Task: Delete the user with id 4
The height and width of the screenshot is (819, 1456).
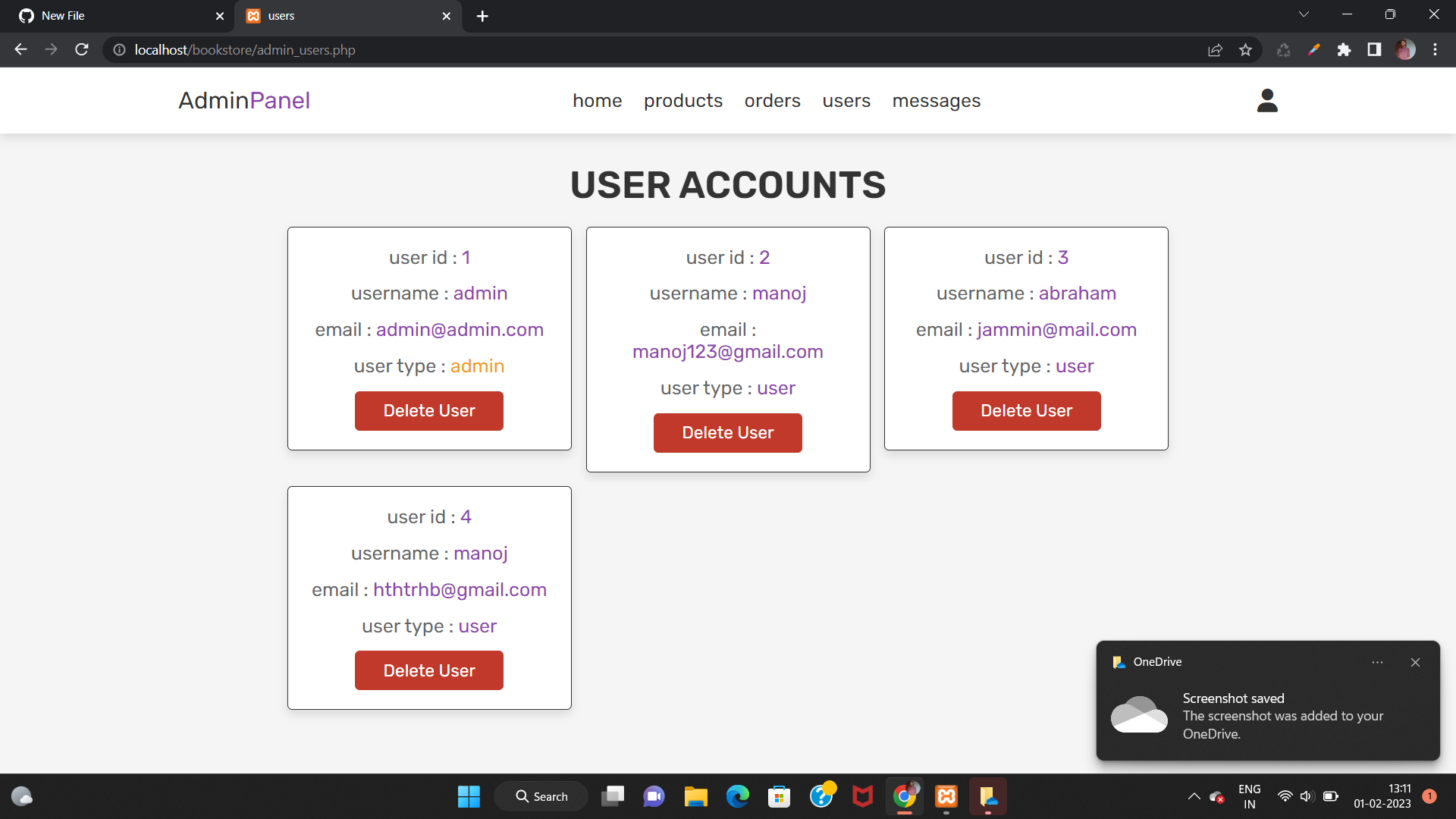Action: pyautogui.click(x=429, y=670)
